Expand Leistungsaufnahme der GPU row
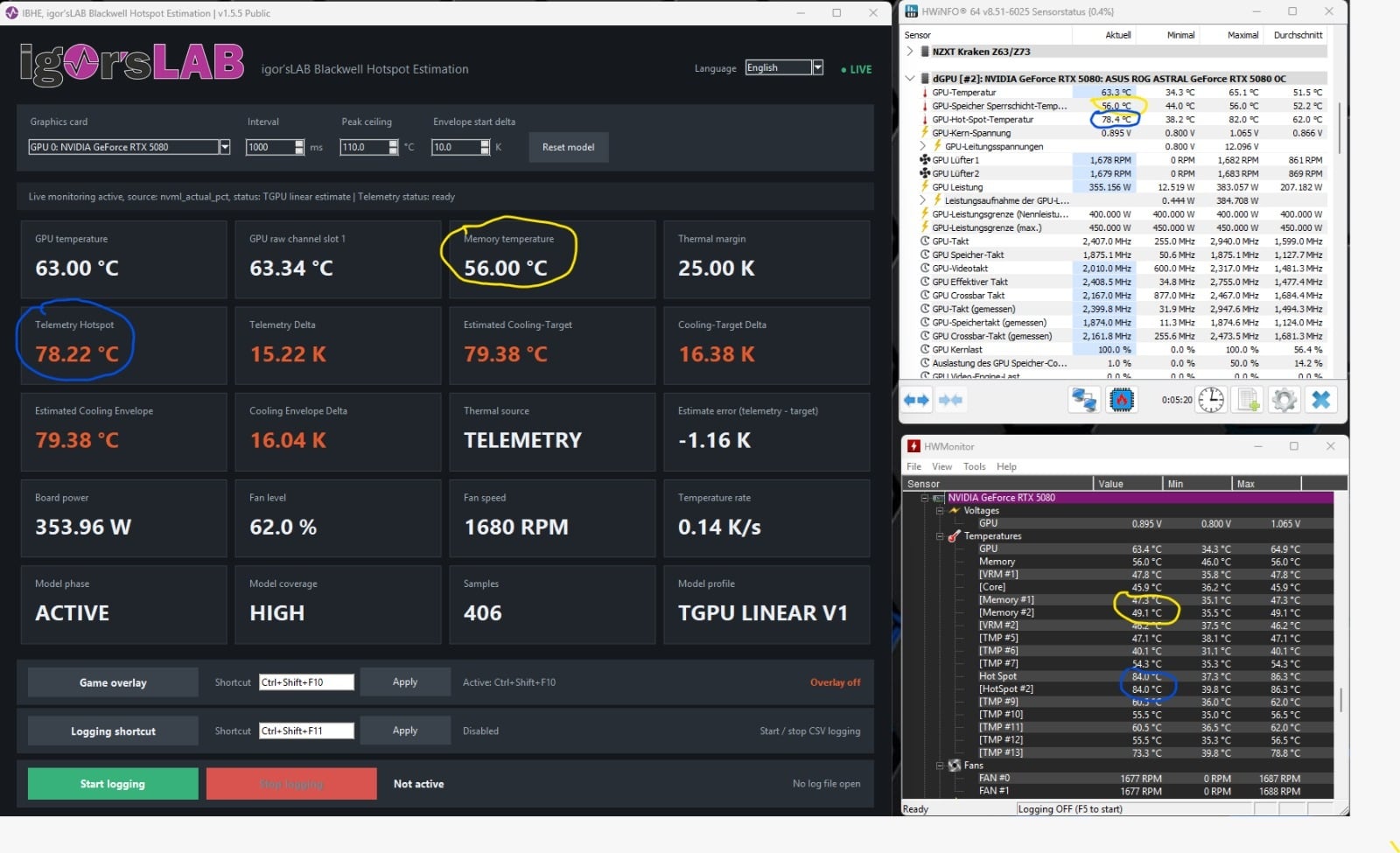Image resolution: width=1400 pixels, height=853 pixels. click(923, 200)
